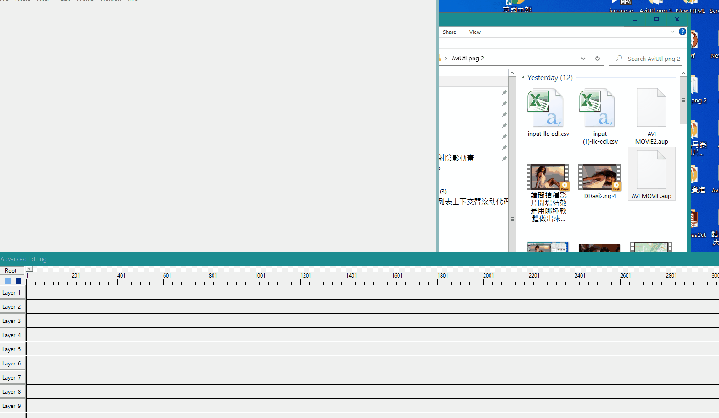This screenshot has height=418, width=719.
Task: Select the mp4 video of reclining woman
Action: click(x=600, y=181)
